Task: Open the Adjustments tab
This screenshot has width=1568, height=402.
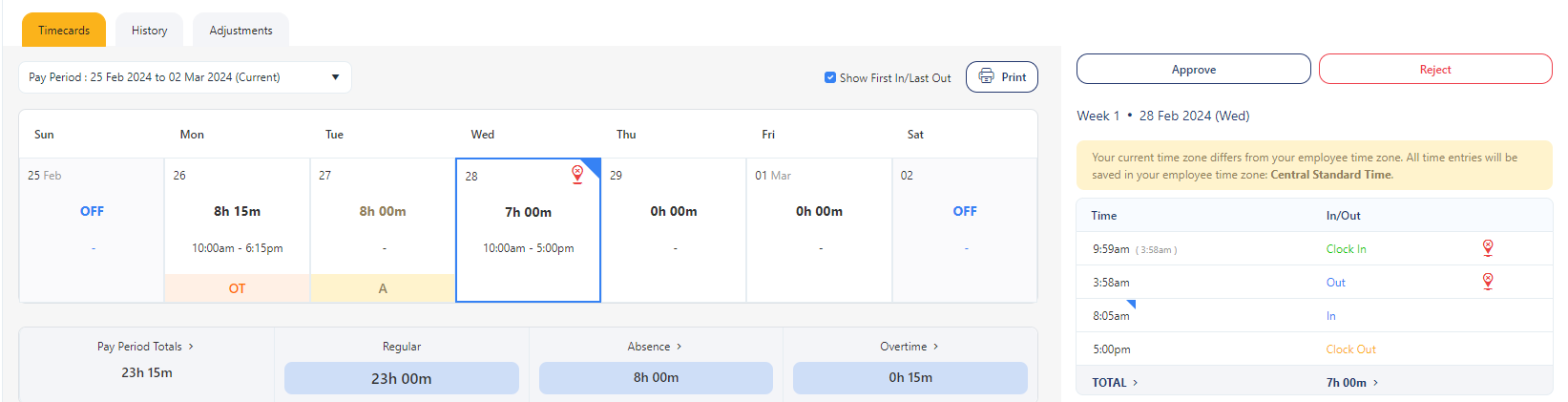Action: click(x=240, y=31)
